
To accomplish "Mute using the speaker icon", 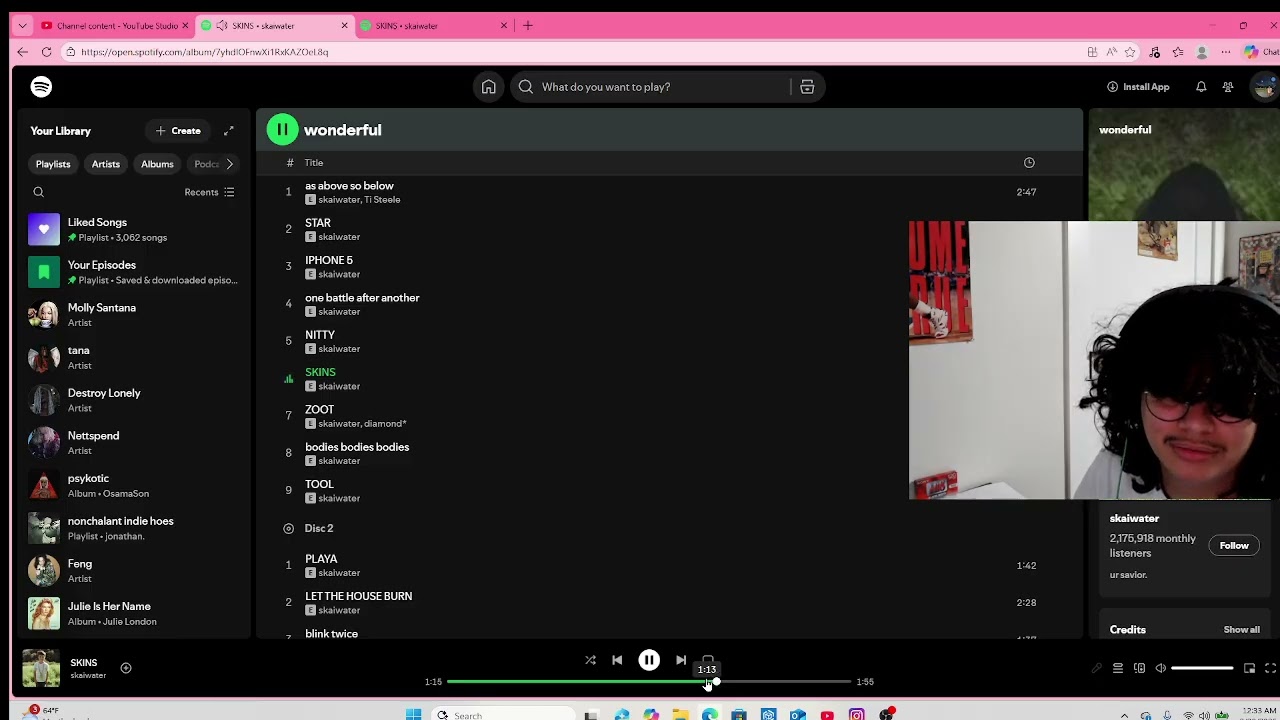I will coord(1160,668).
